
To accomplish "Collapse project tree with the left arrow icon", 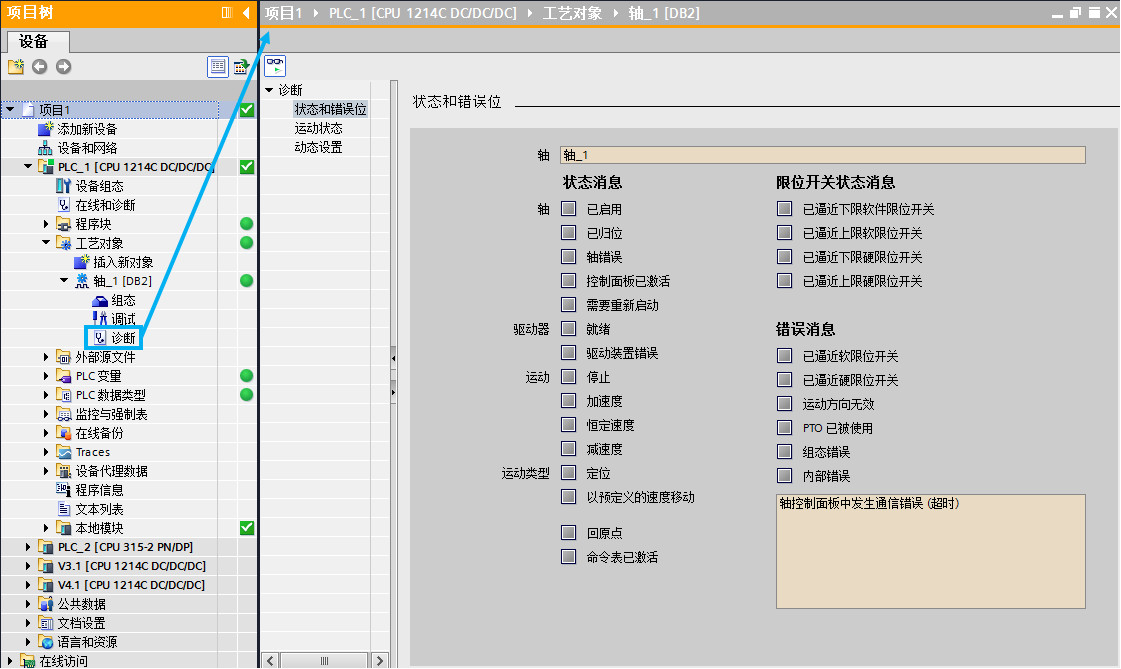I will 246,12.
